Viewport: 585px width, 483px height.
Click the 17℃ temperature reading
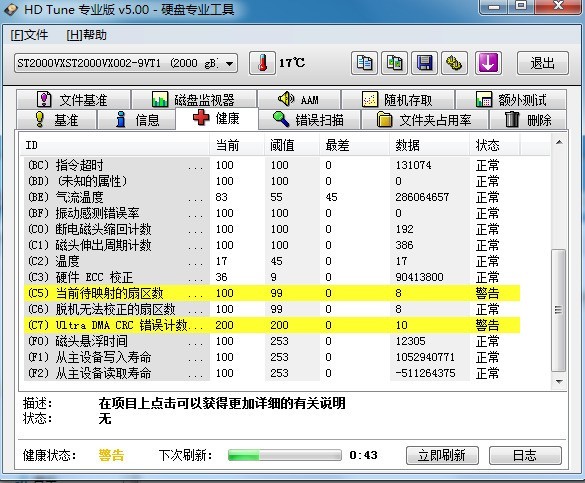[292, 63]
